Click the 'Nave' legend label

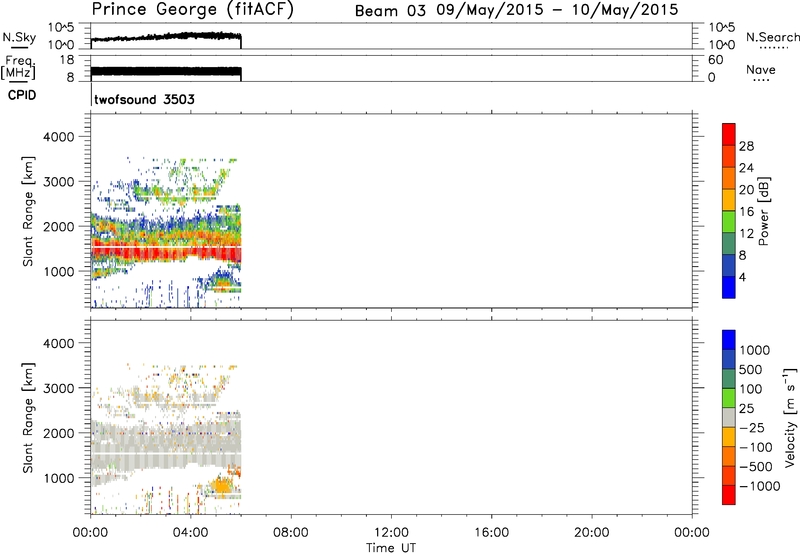[x=761, y=69]
